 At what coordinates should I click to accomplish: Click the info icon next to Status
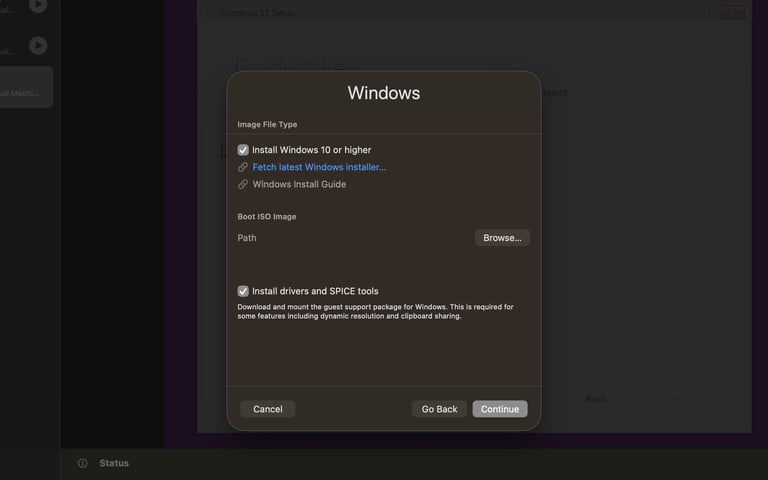coord(83,463)
